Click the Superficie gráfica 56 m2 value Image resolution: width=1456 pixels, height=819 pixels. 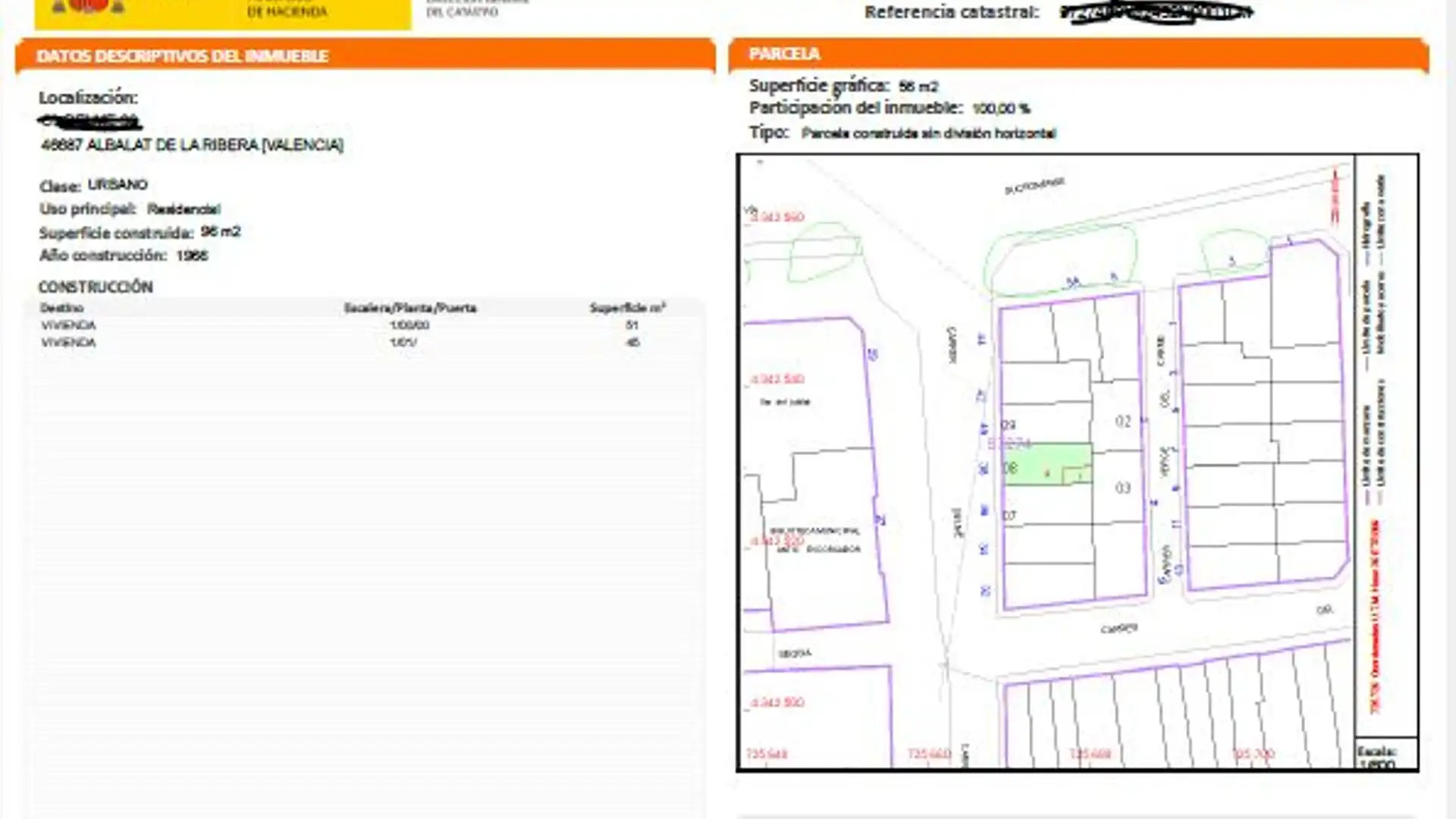pyautogui.click(x=918, y=86)
